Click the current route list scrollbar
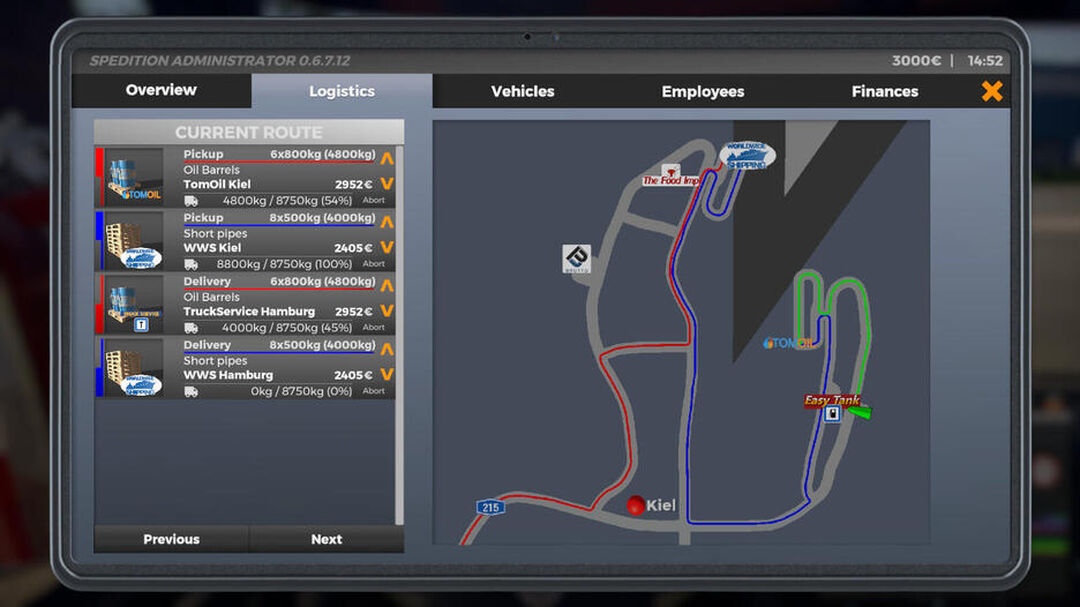The width and height of the screenshot is (1080, 607). point(399,335)
